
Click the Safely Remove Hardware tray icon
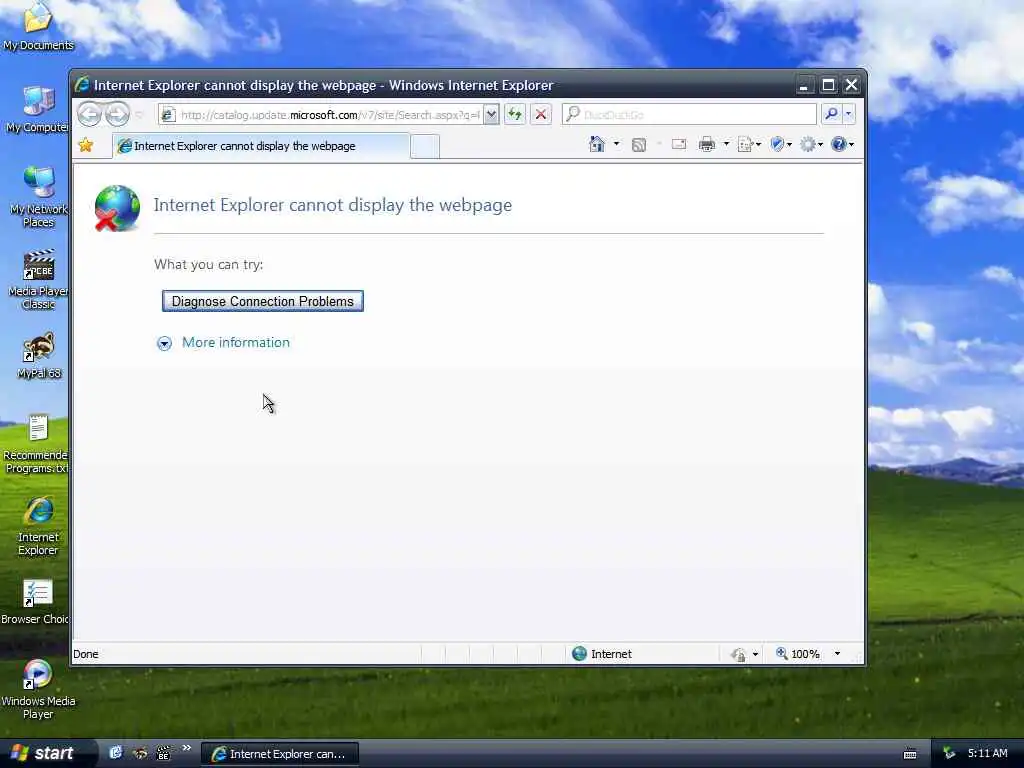[949, 754]
